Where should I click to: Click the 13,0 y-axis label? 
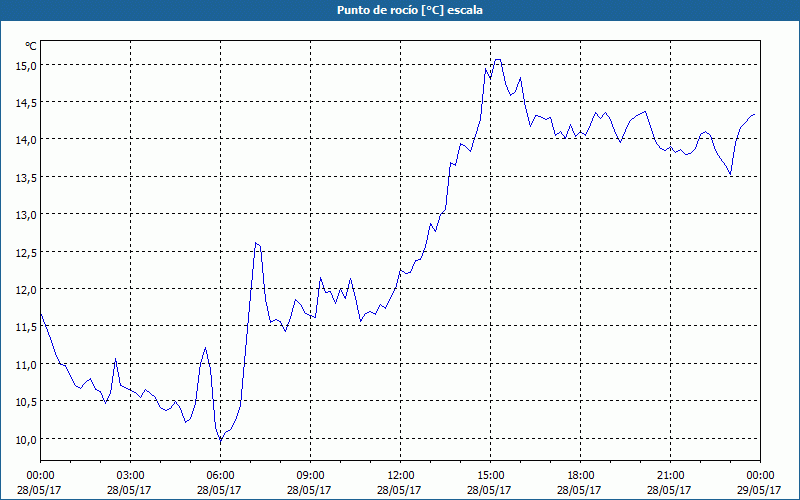point(27,215)
